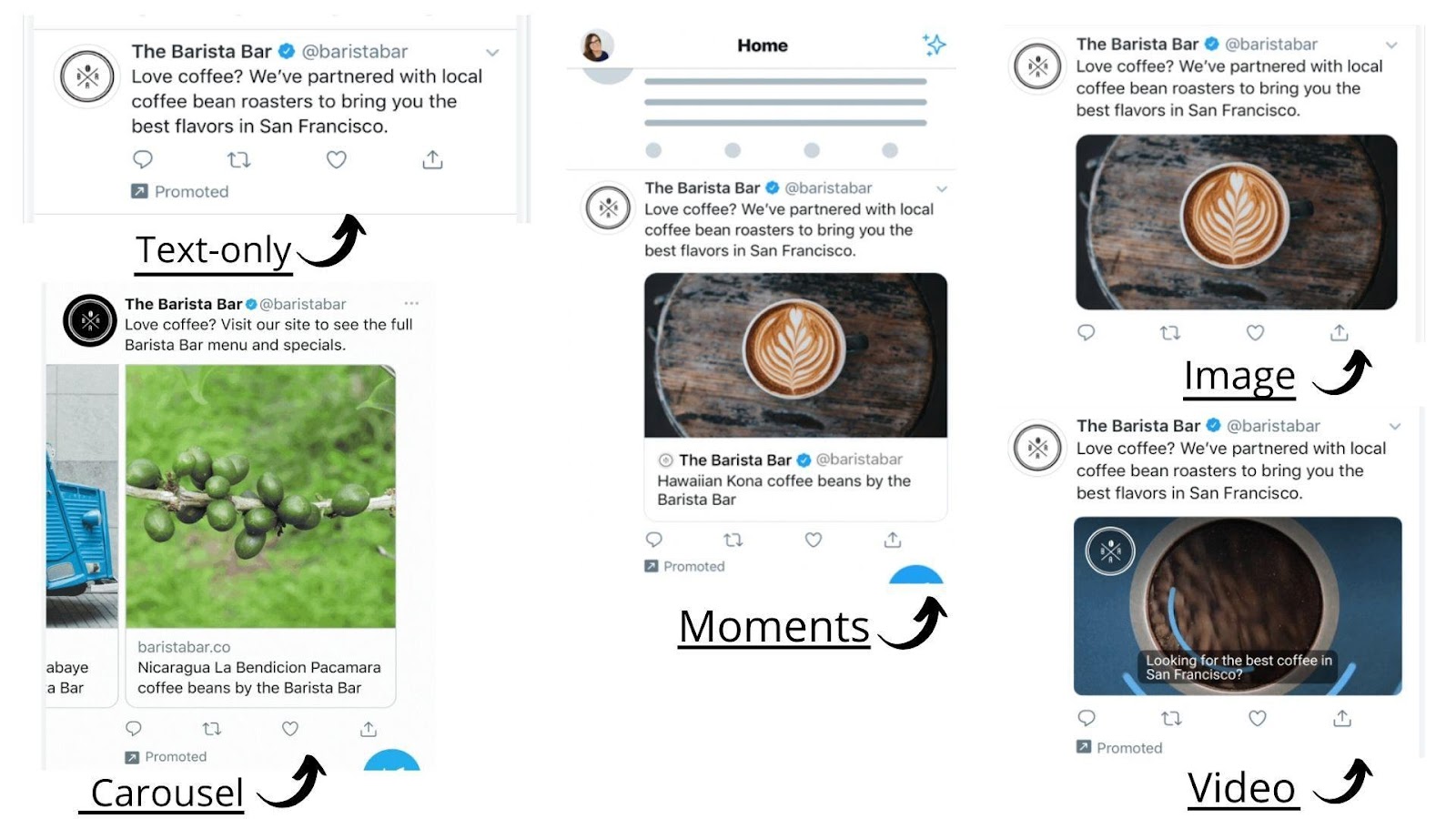Open the green coffee beans carousel image
Viewport: 1456px width, 819px height.
click(260, 496)
